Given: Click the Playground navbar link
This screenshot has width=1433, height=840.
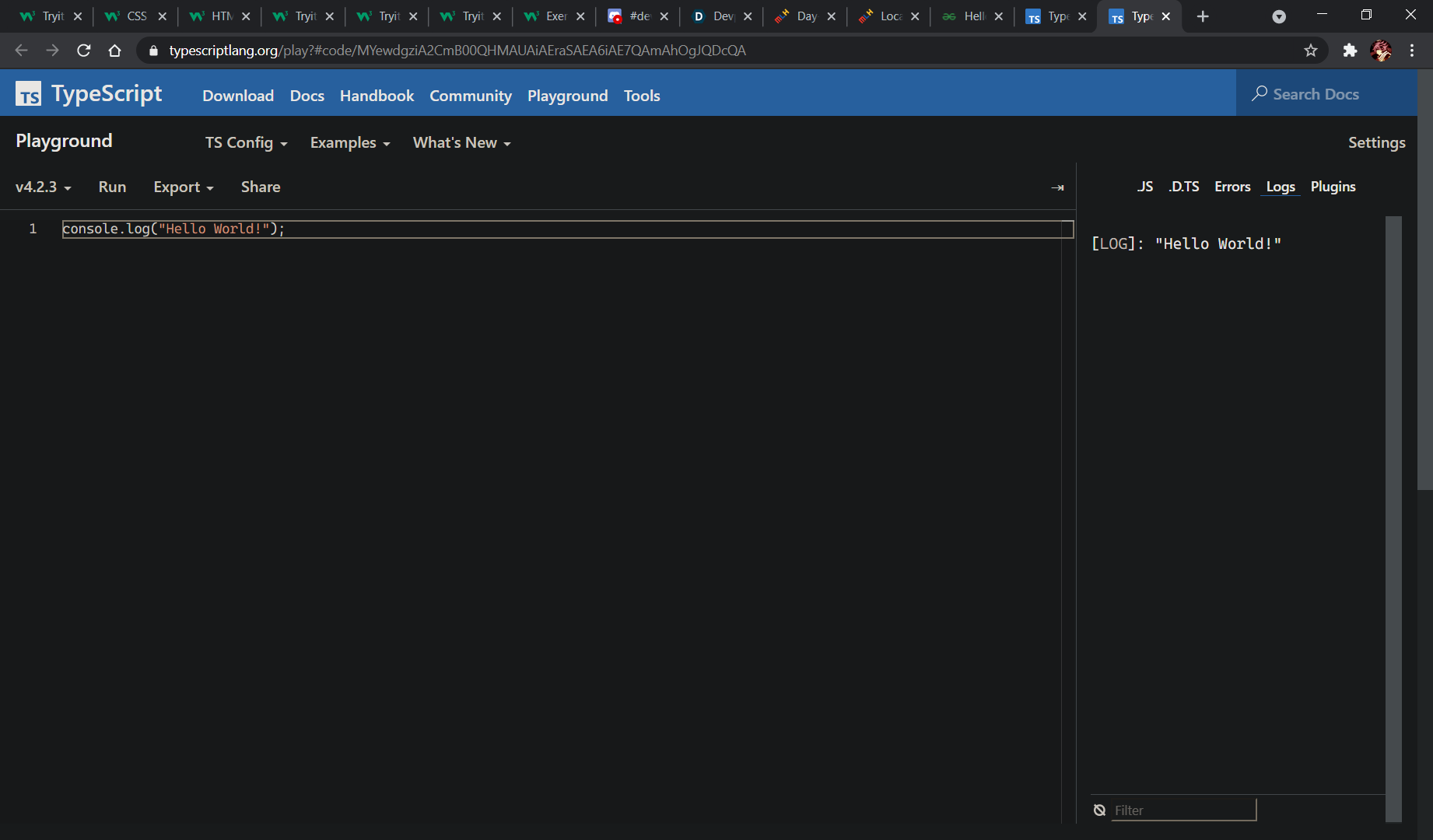Looking at the screenshot, I should pyautogui.click(x=567, y=96).
